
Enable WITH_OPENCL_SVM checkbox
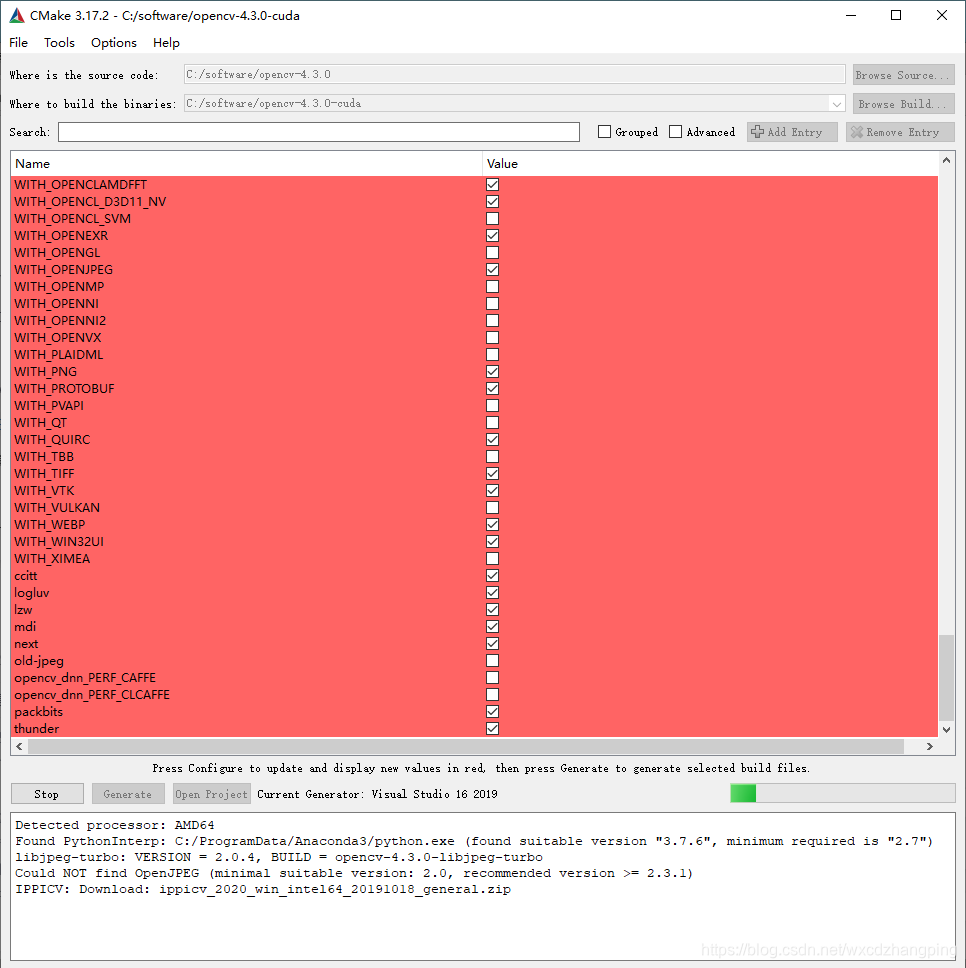pos(493,219)
